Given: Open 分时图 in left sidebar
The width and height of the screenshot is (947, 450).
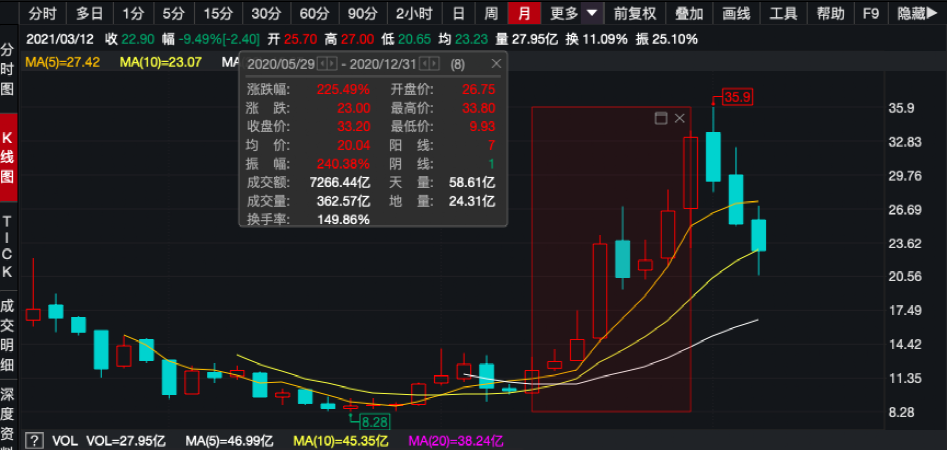Looking at the screenshot, I should click(x=7, y=69).
